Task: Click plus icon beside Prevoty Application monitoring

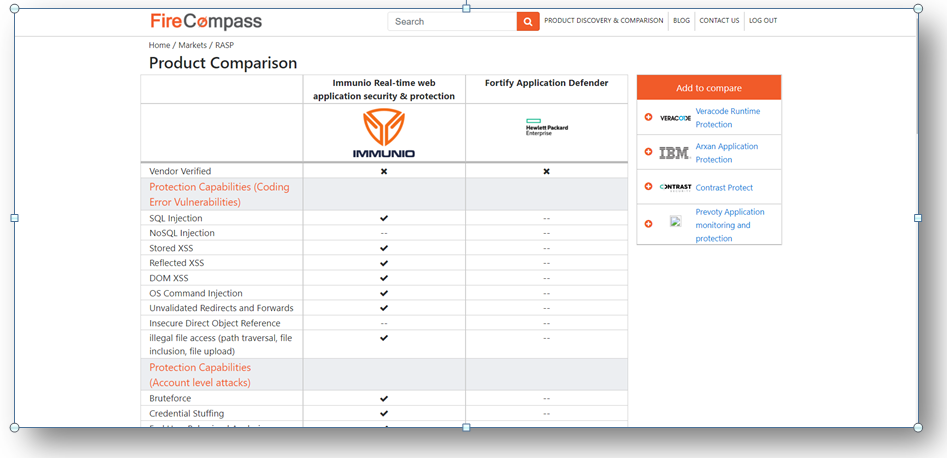Action: pyautogui.click(x=648, y=224)
